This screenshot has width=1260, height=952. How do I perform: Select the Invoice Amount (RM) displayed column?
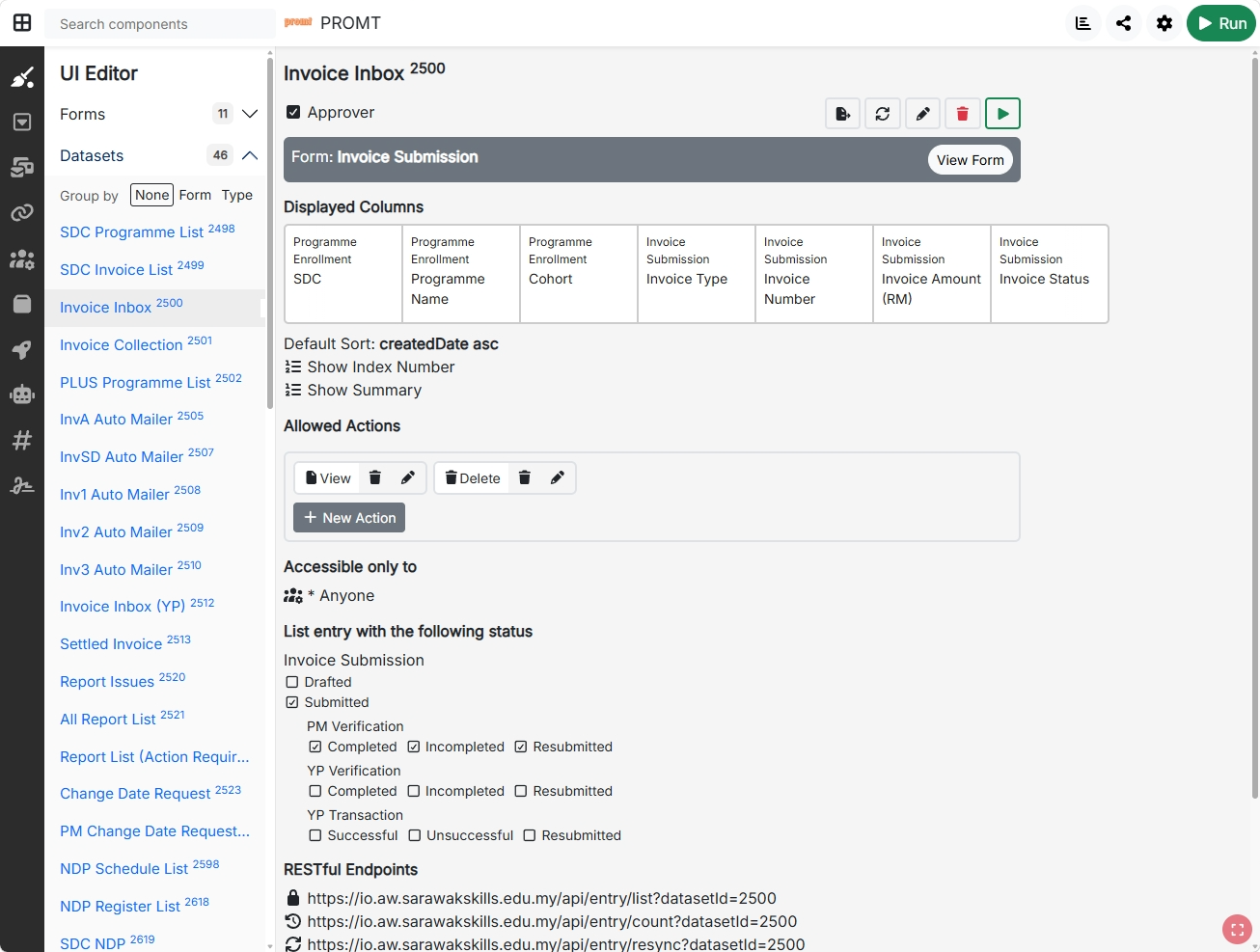932,274
